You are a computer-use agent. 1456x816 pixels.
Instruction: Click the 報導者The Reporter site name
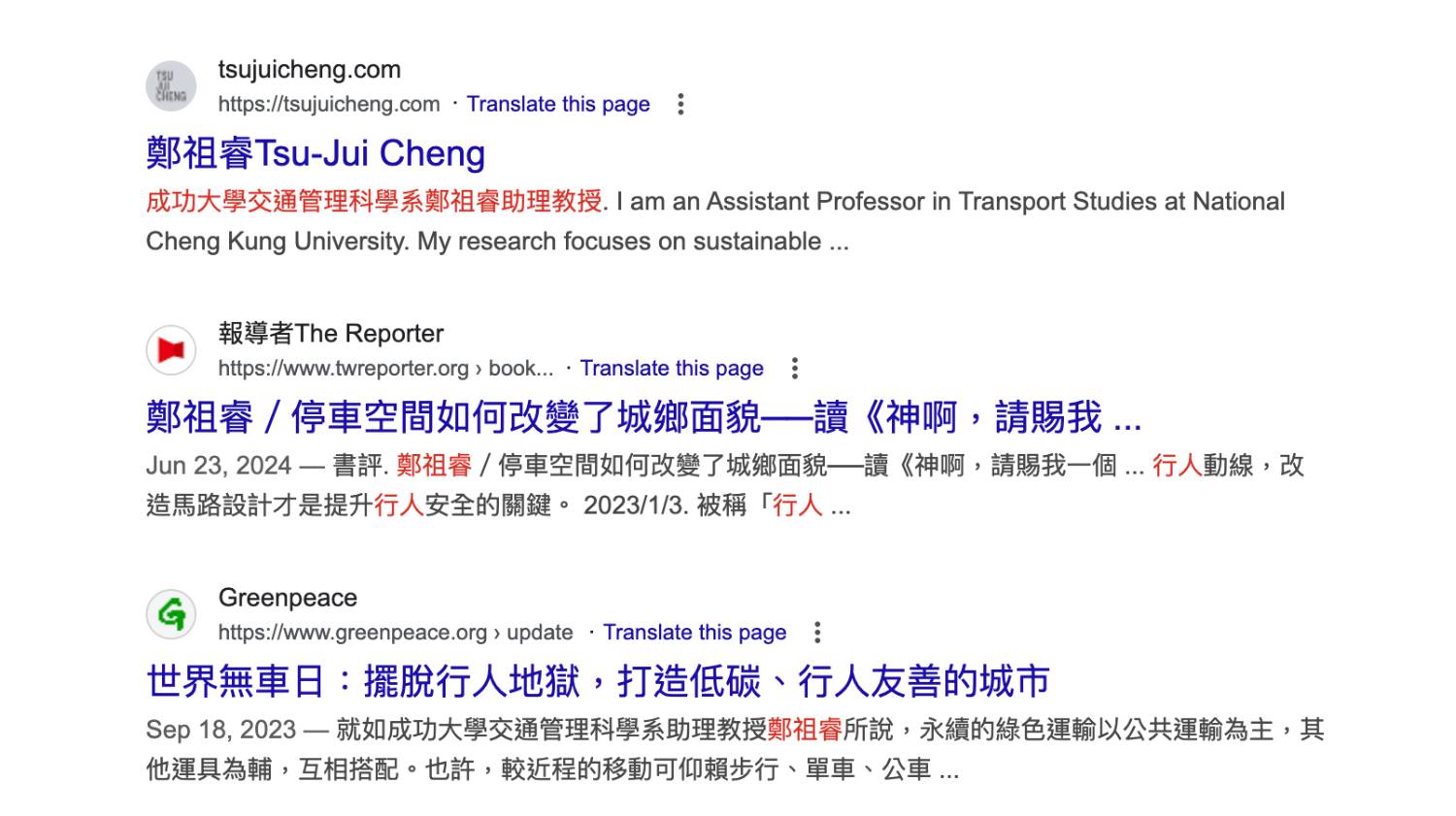(x=331, y=334)
